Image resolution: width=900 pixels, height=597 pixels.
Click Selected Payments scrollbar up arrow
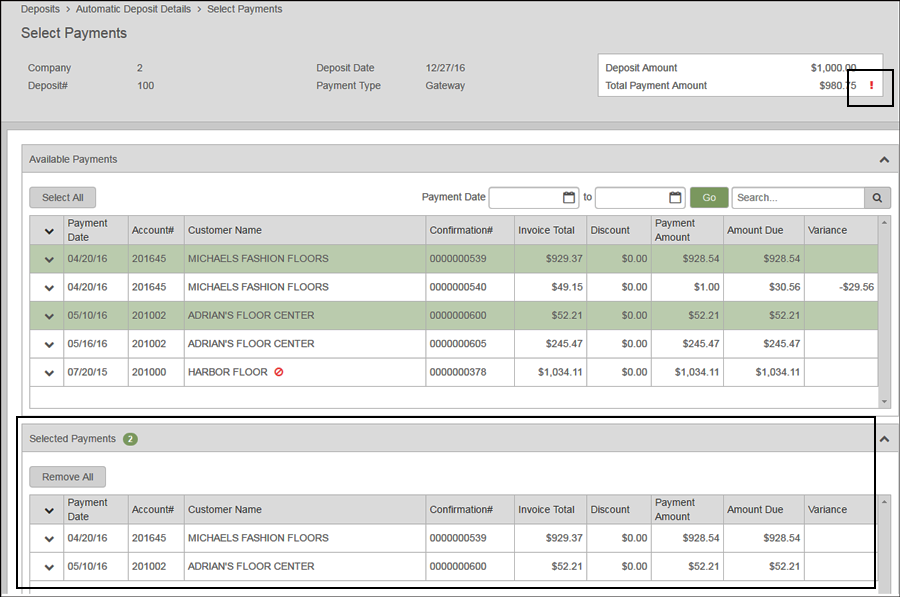pyautogui.click(x=885, y=502)
